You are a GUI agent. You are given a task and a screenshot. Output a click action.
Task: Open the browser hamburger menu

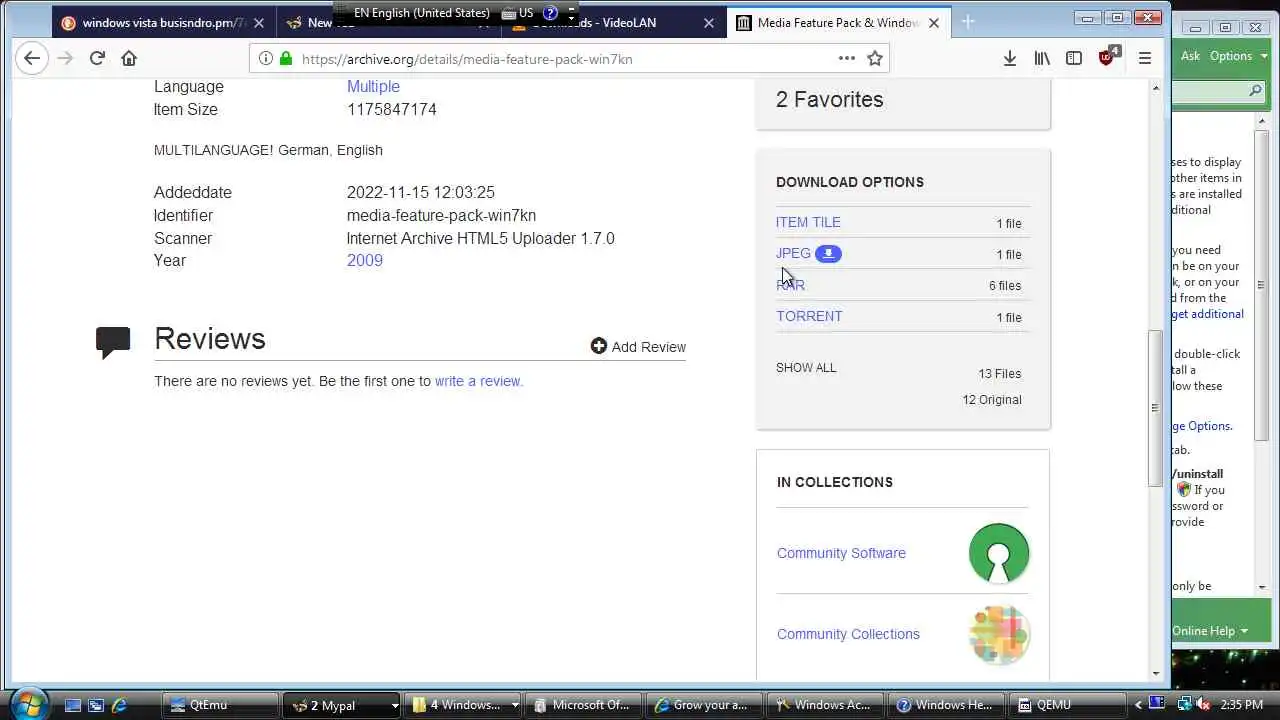1145,59
